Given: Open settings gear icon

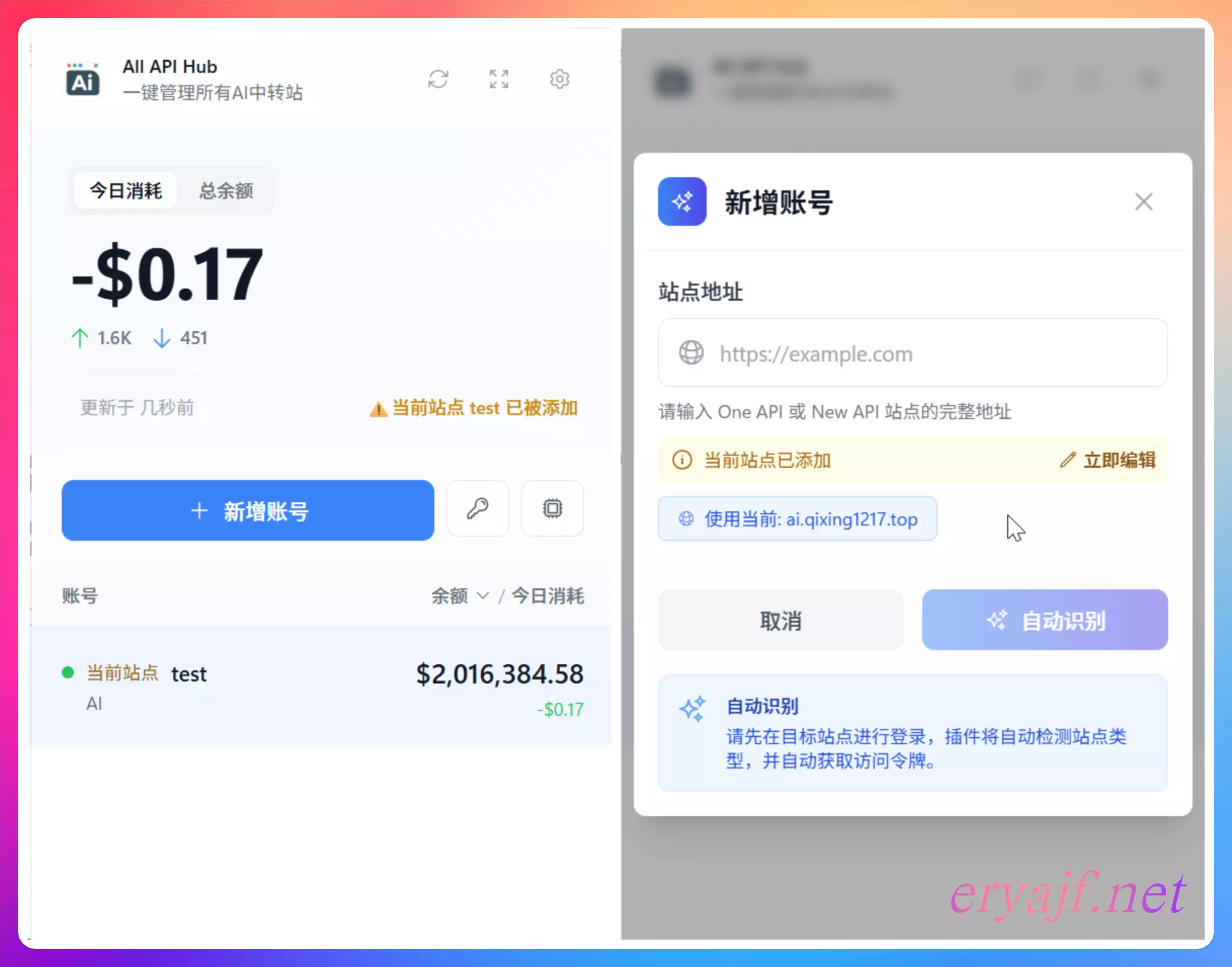Looking at the screenshot, I should coord(559,79).
